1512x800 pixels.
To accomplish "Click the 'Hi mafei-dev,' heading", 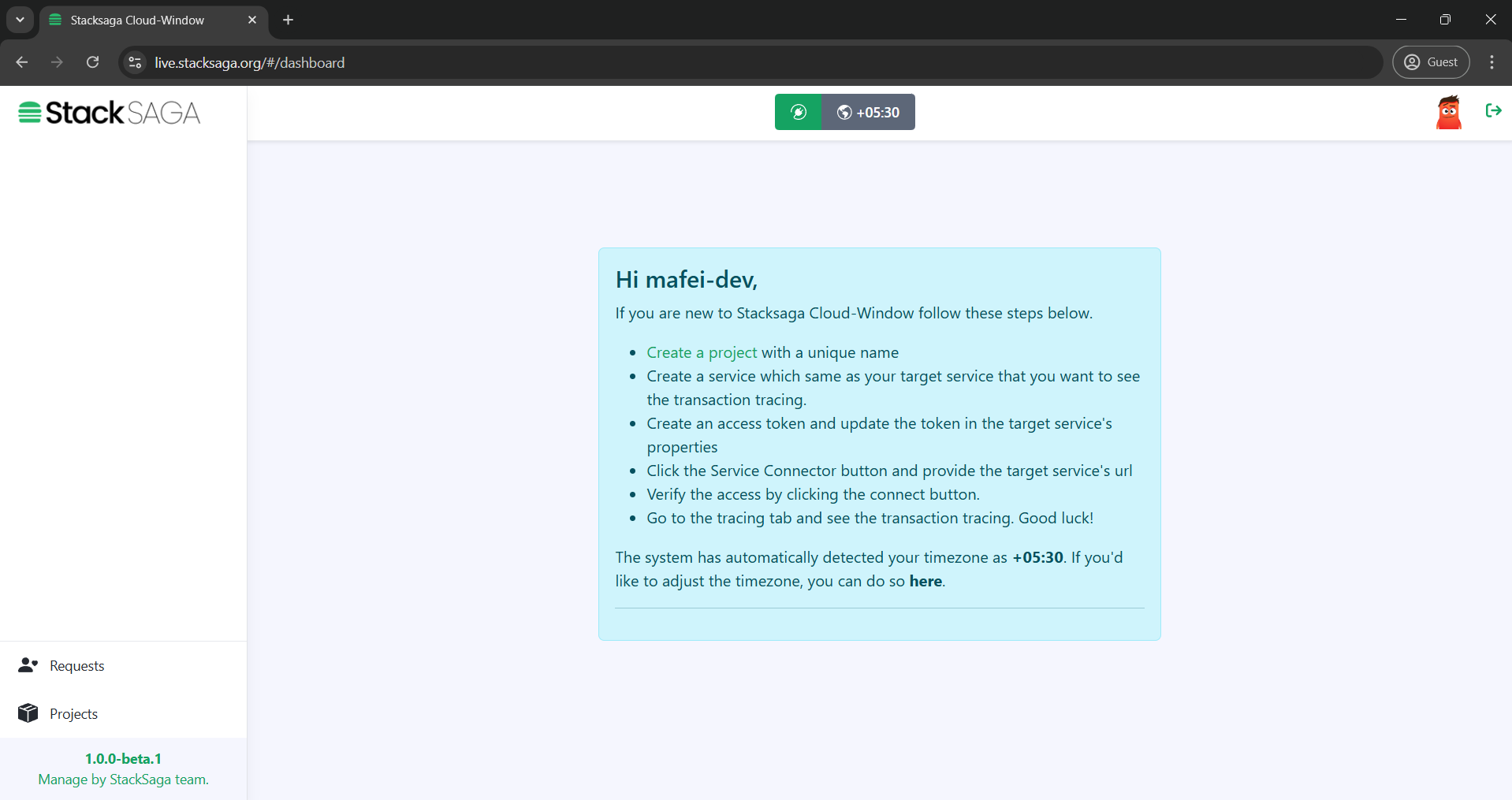I will coord(687,280).
